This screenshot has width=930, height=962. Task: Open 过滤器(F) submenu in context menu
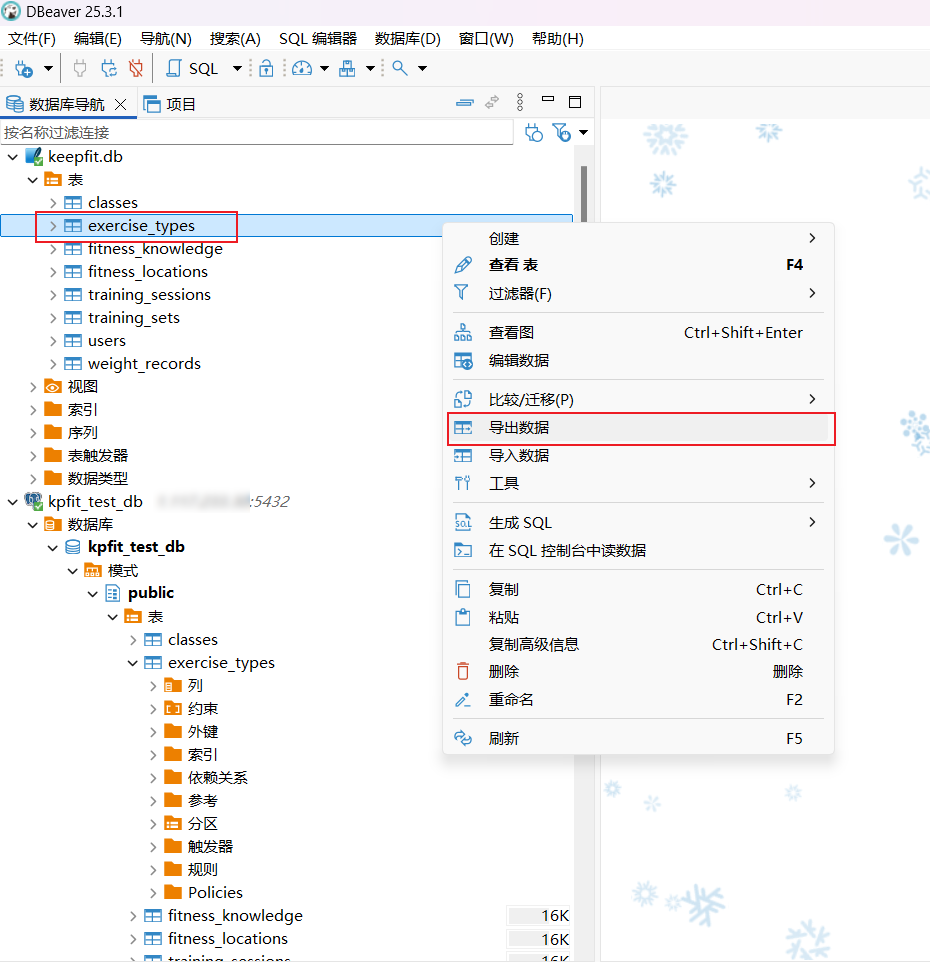638,293
